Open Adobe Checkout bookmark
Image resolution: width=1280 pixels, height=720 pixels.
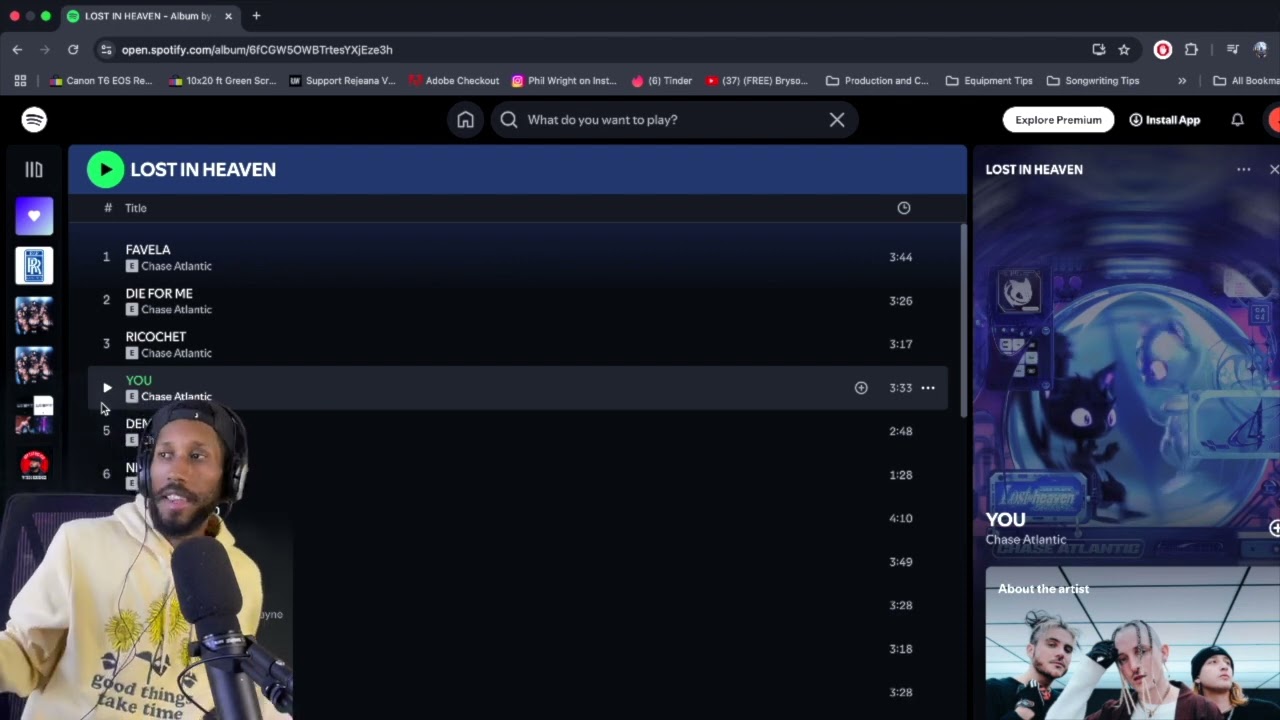click(453, 81)
